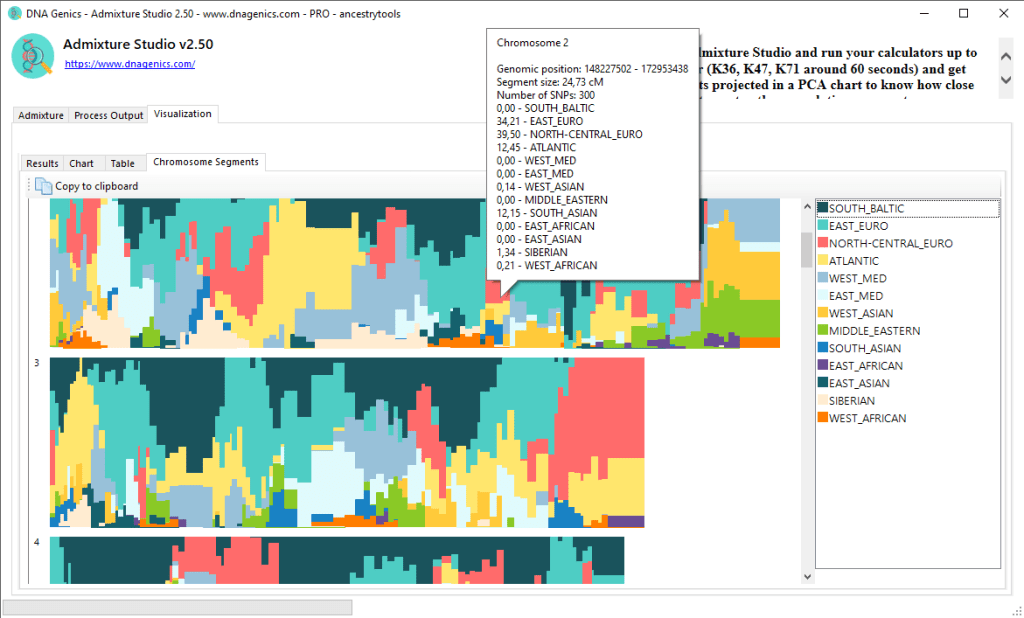Click the orange WEST_AFRICAN legend square

(824, 418)
